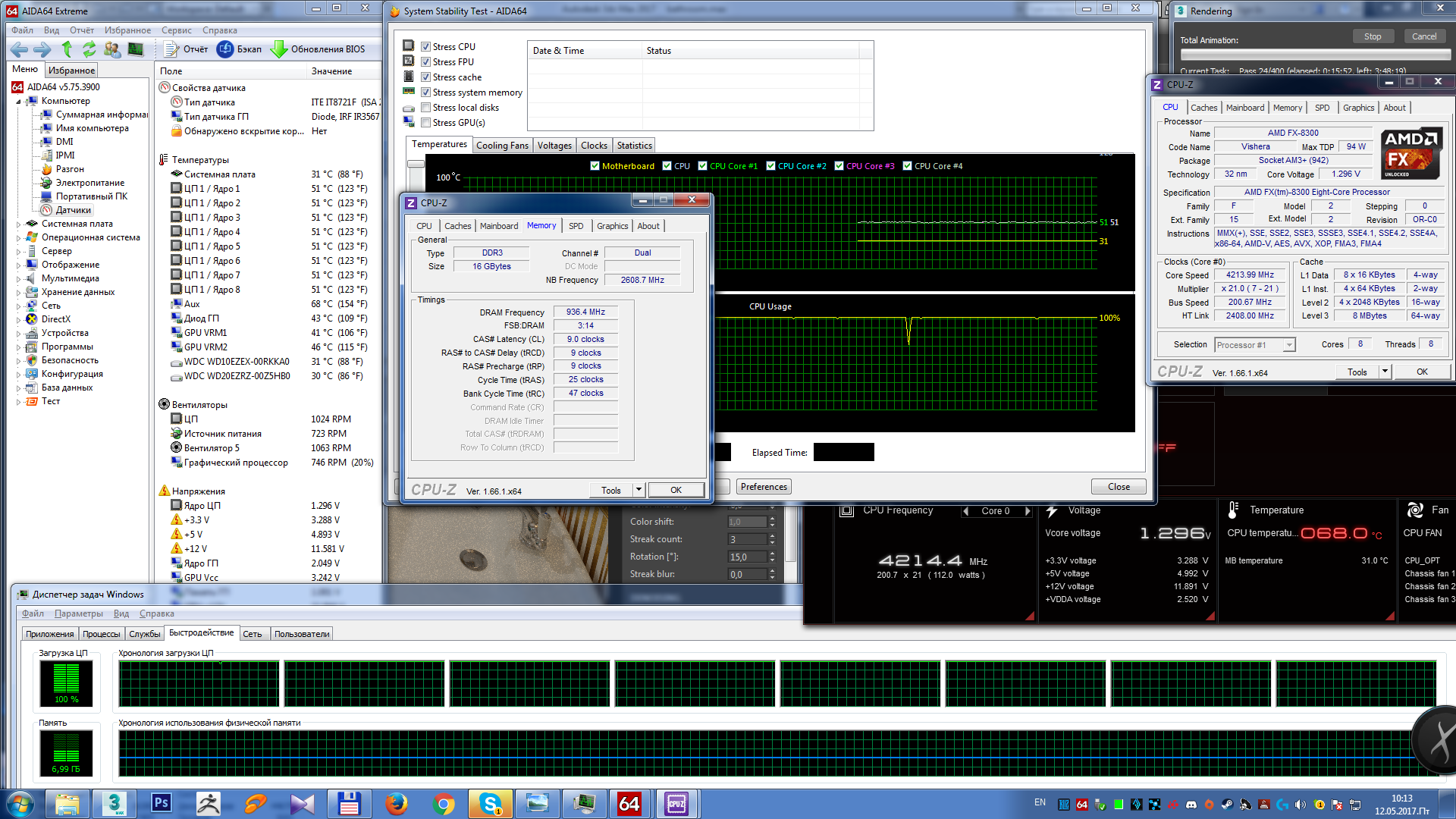Image resolution: width=1456 pixels, height=819 pixels.
Task: Click the Photoshop icon in the taskbar
Action: pyautogui.click(x=162, y=803)
